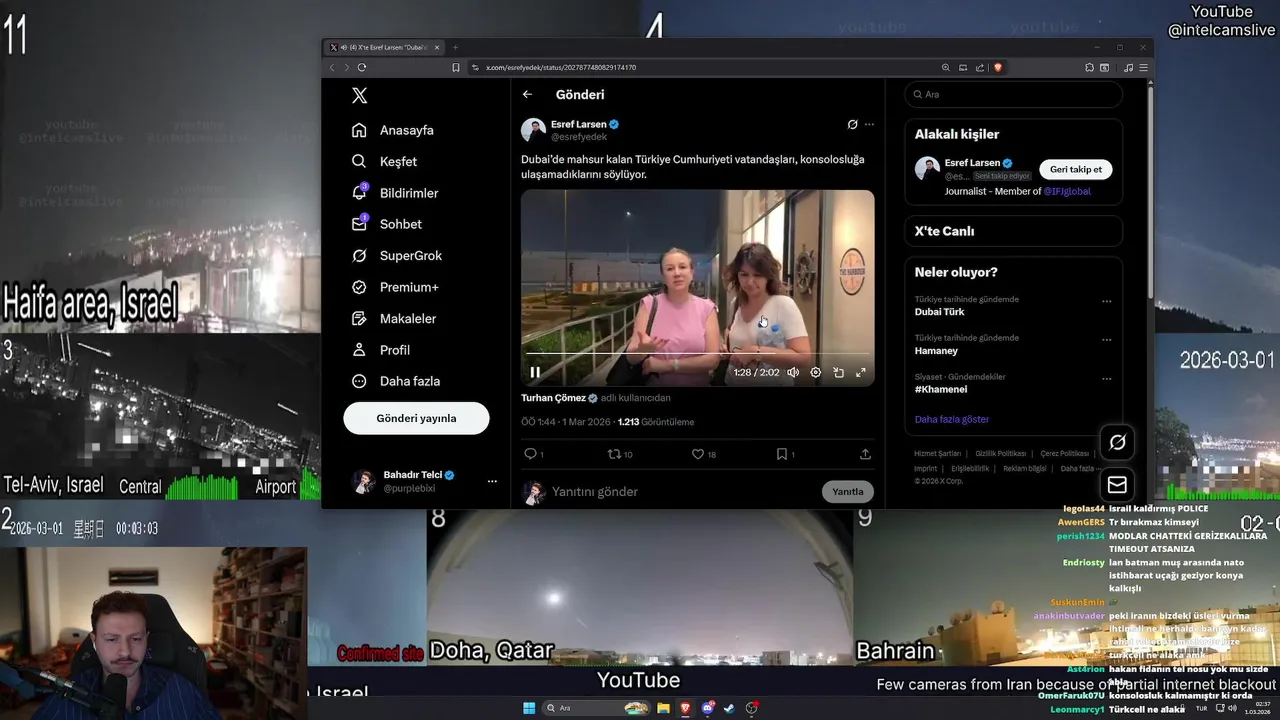Reload the browser page
1280x720 pixels.
click(x=362, y=67)
